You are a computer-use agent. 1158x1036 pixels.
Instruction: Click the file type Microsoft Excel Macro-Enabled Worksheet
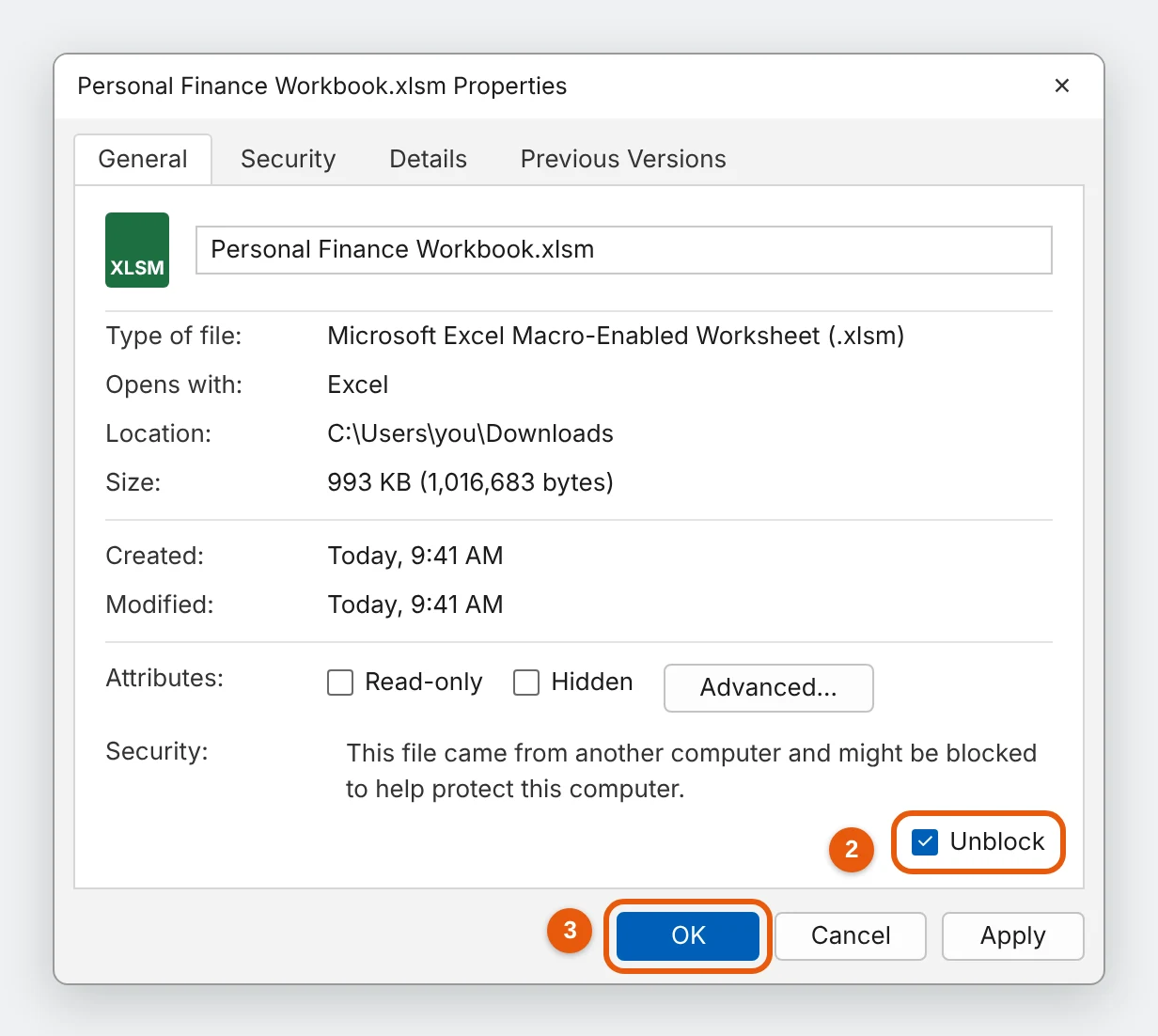(616, 336)
